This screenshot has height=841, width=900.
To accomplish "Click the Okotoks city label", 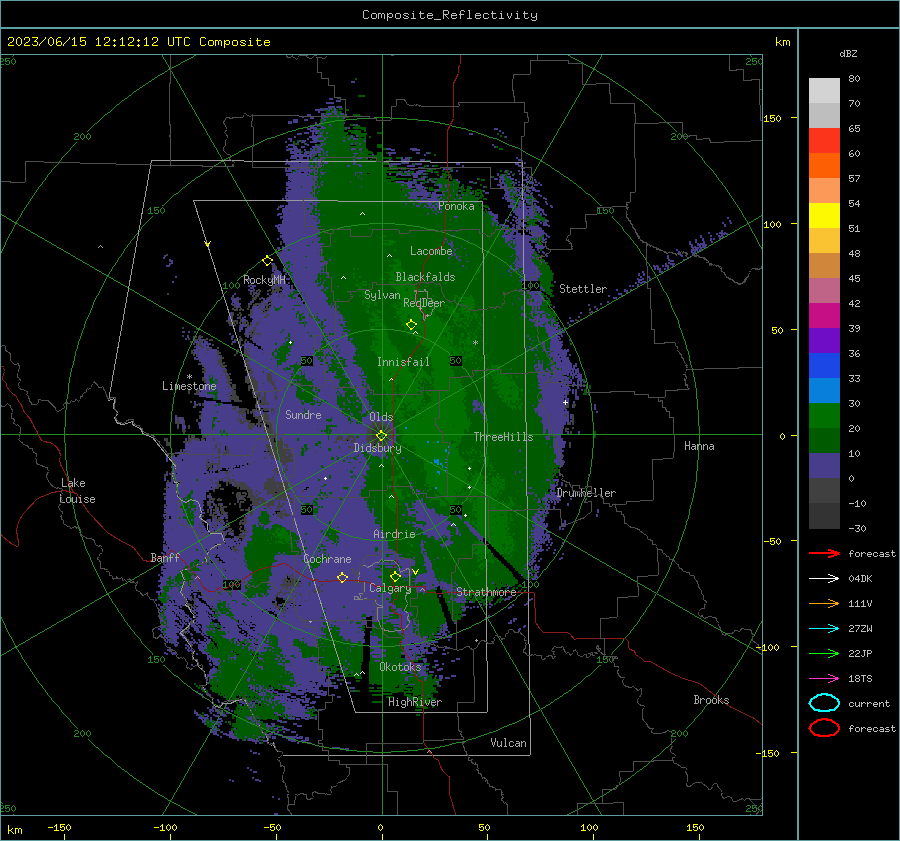I will click(x=400, y=667).
